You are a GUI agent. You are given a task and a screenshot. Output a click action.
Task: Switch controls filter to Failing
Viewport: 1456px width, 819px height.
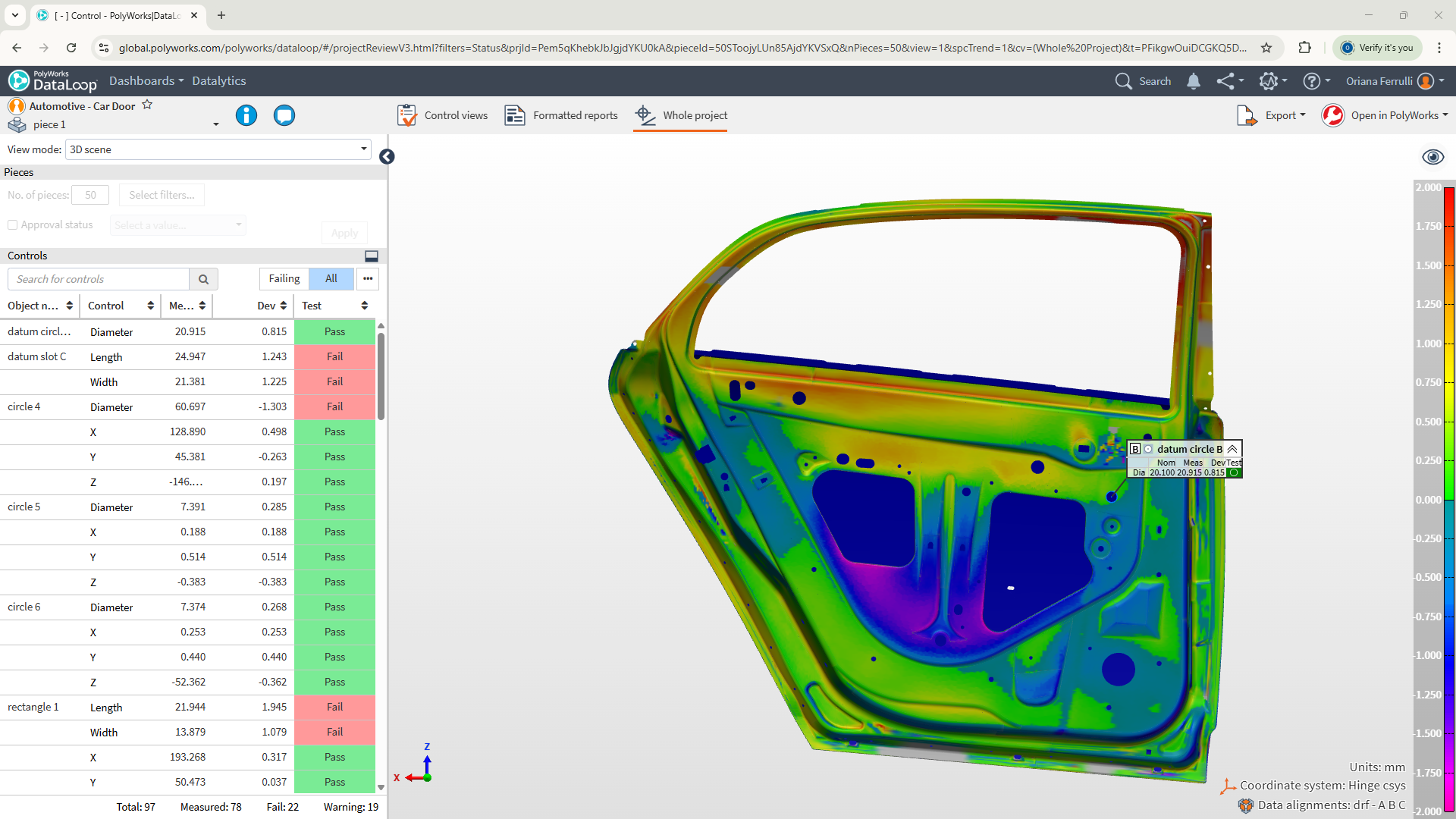[284, 279]
